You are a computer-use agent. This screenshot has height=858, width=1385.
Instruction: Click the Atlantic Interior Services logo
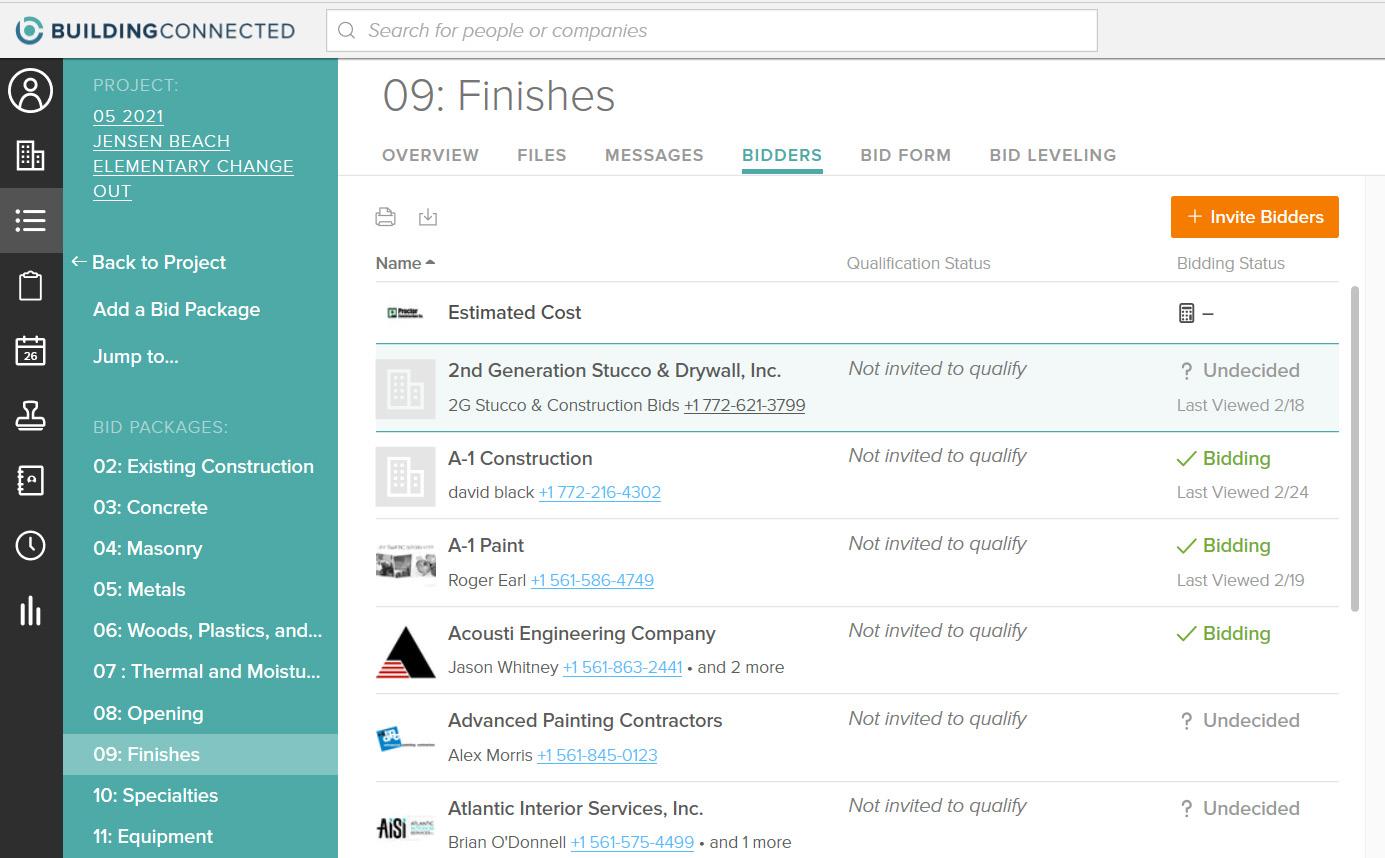(405, 827)
